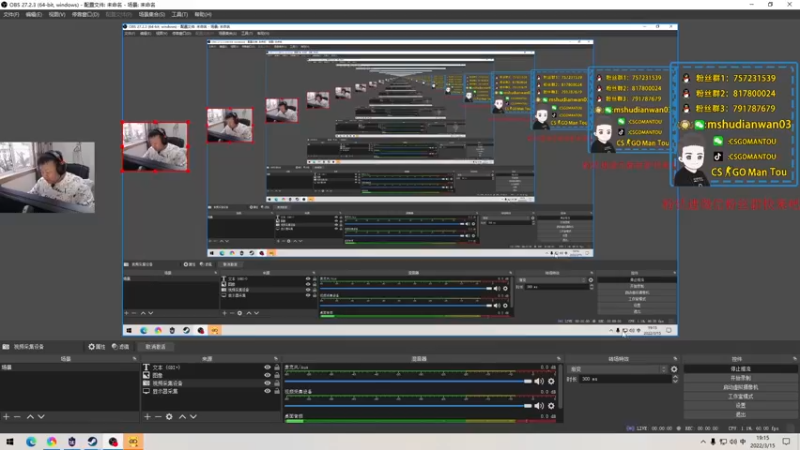
Task: Mute the 麦克风/Aux speaker icon
Action: [539, 381]
